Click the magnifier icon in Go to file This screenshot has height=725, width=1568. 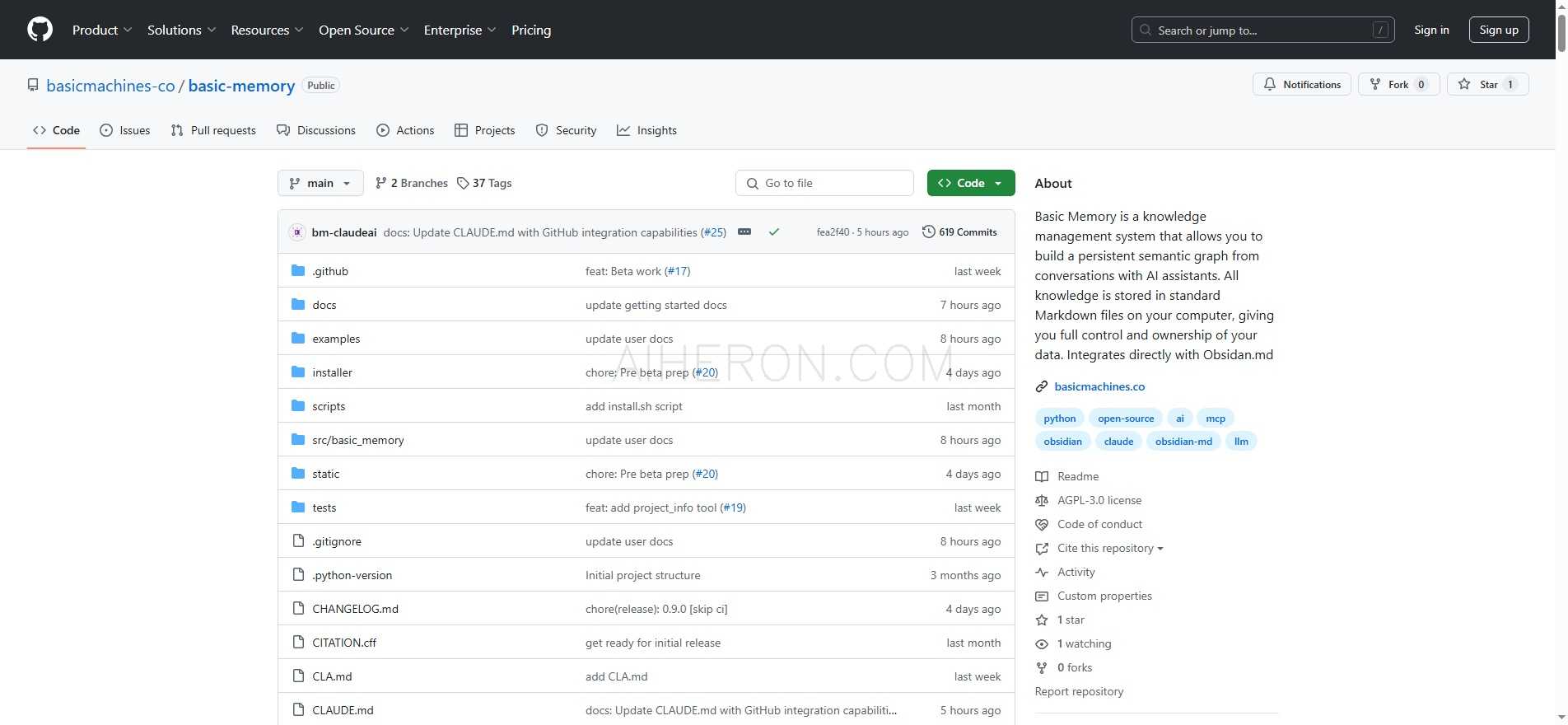pyautogui.click(x=752, y=183)
